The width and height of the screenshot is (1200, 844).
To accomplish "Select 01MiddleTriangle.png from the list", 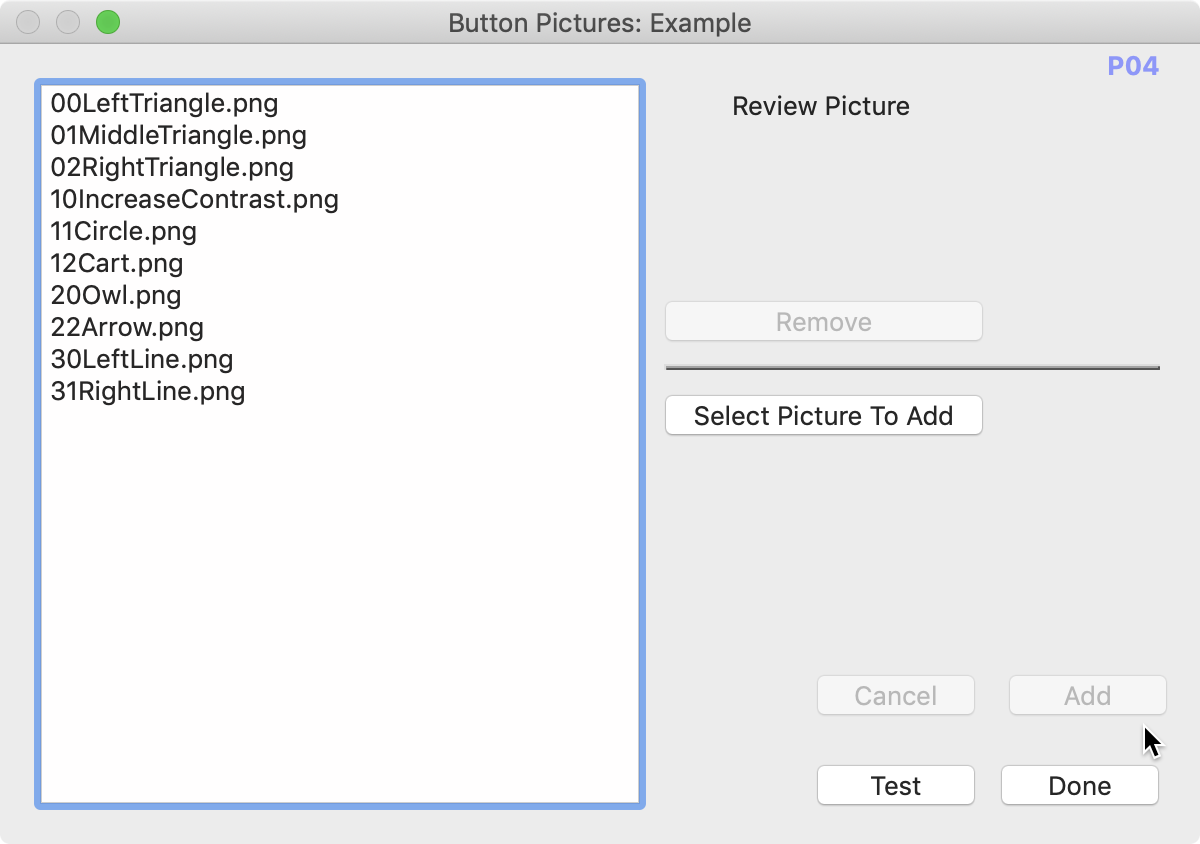I will coord(178,136).
